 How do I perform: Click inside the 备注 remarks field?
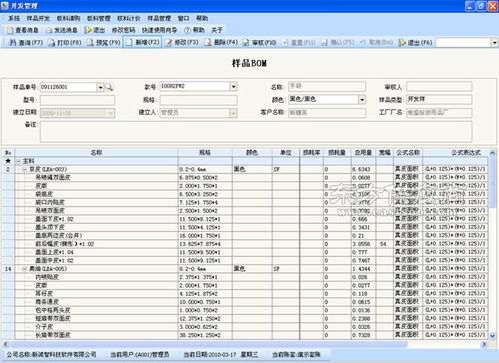pos(256,132)
